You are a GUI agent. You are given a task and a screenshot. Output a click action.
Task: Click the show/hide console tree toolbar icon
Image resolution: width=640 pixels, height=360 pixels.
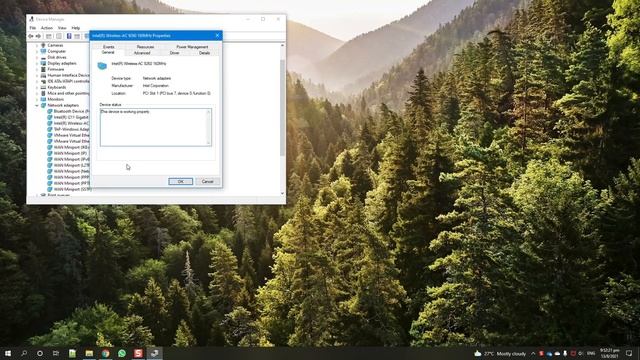tap(49, 36)
